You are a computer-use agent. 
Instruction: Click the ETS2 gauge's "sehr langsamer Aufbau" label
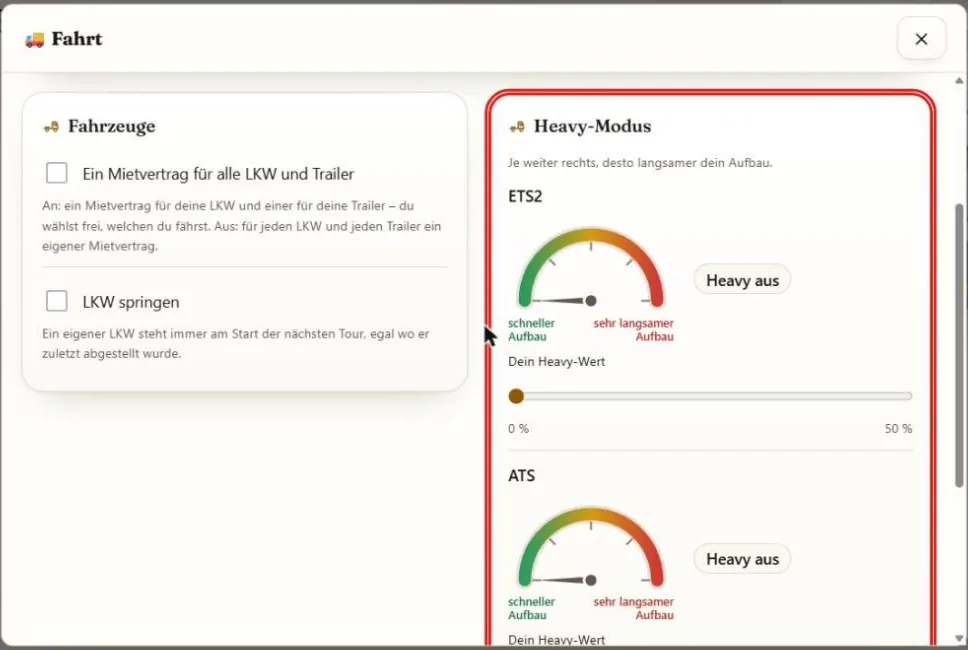pos(633,330)
